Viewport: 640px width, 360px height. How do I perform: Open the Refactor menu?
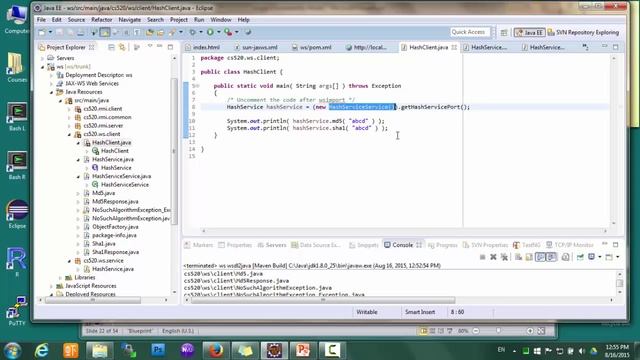pyautogui.click(x=102, y=20)
